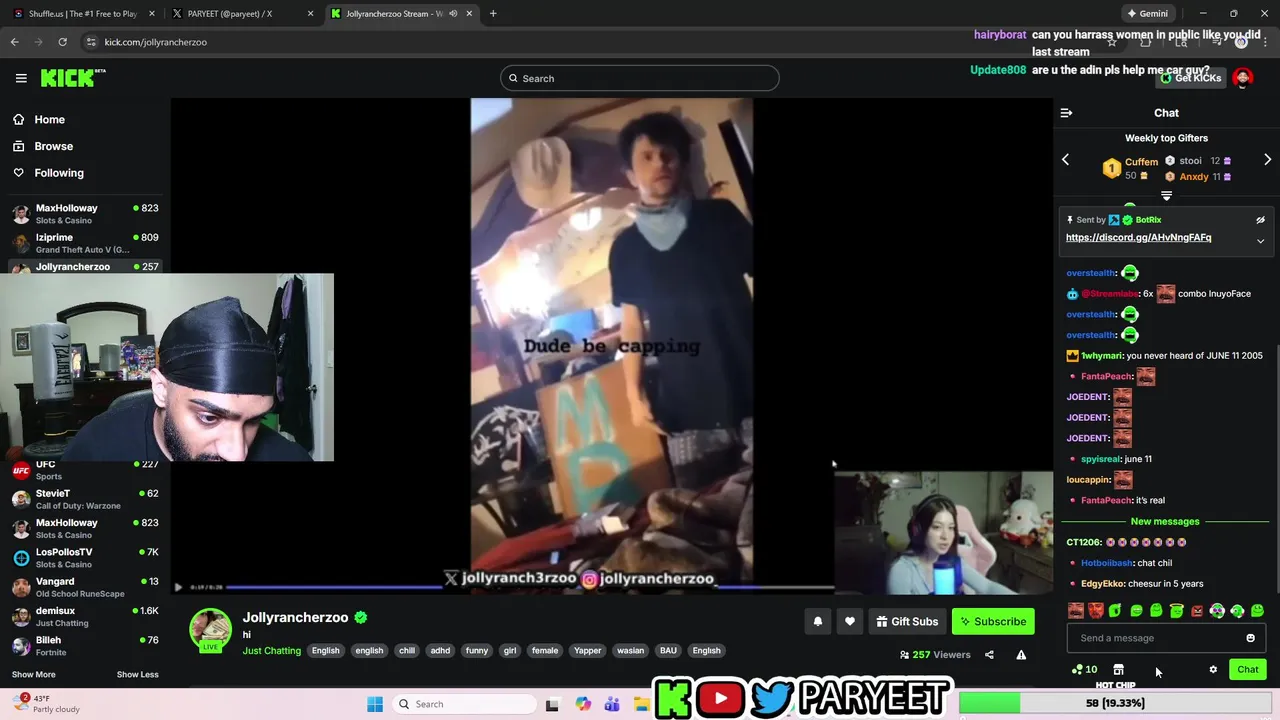Click the Jollyrancherzoo channel avatar
This screenshot has width=1280, height=720.
[x=211, y=629]
